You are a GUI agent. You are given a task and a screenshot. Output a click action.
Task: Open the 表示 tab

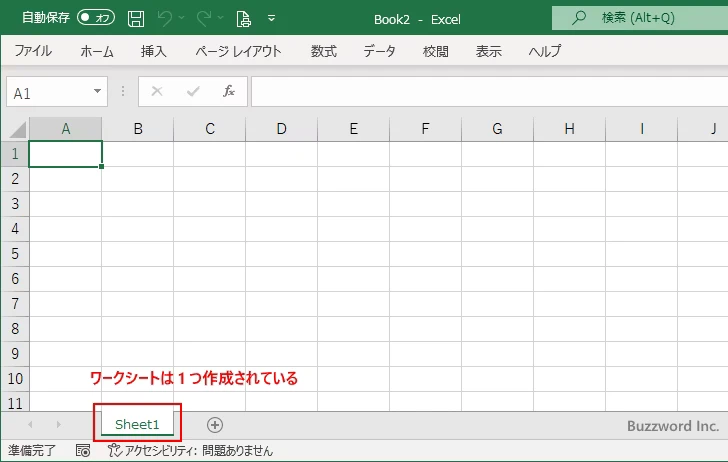[x=488, y=51]
